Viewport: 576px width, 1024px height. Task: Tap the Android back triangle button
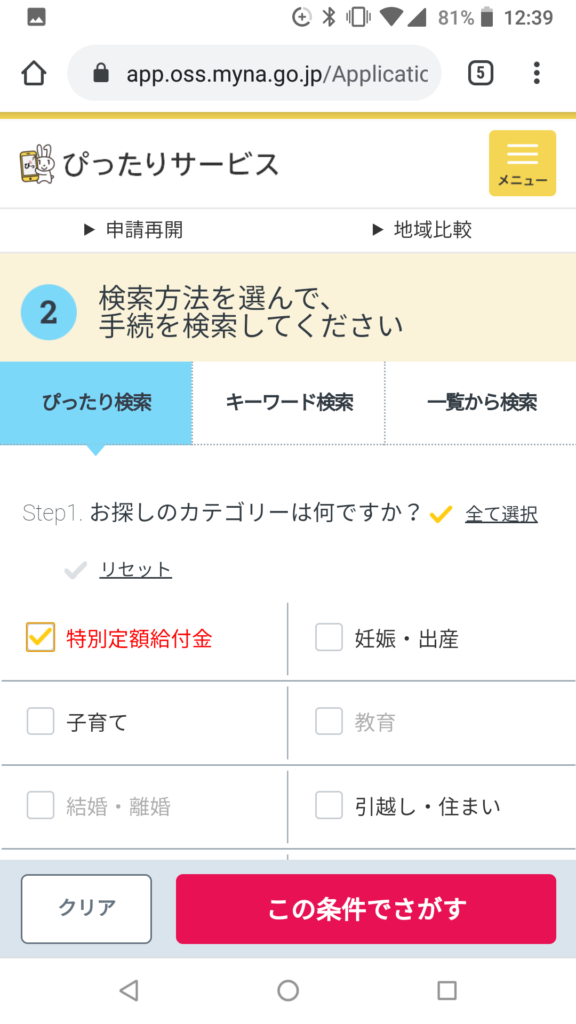129,991
